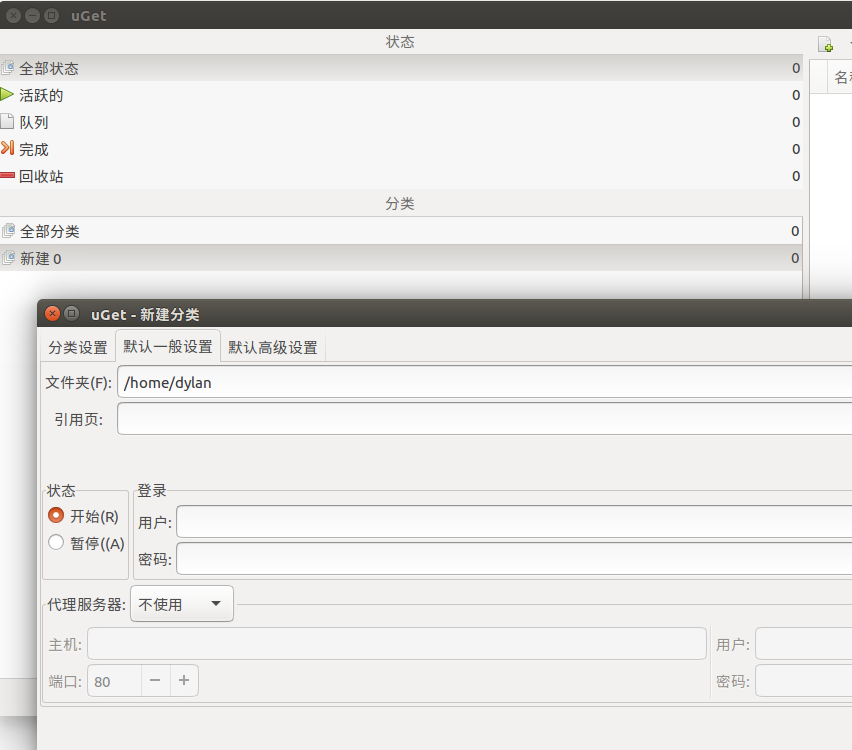Click the login 用户 input field
The image size is (852, 750).
coord(514,522)
